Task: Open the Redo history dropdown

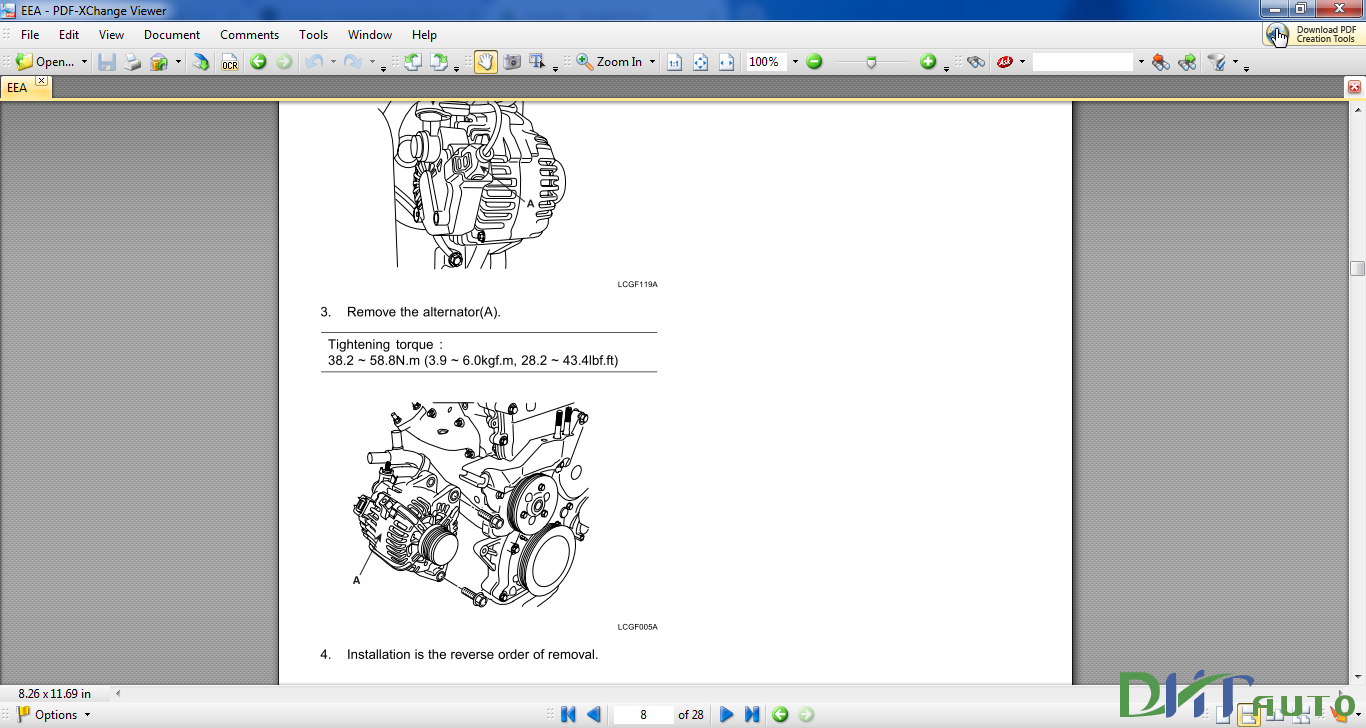Action: (372, 62)
